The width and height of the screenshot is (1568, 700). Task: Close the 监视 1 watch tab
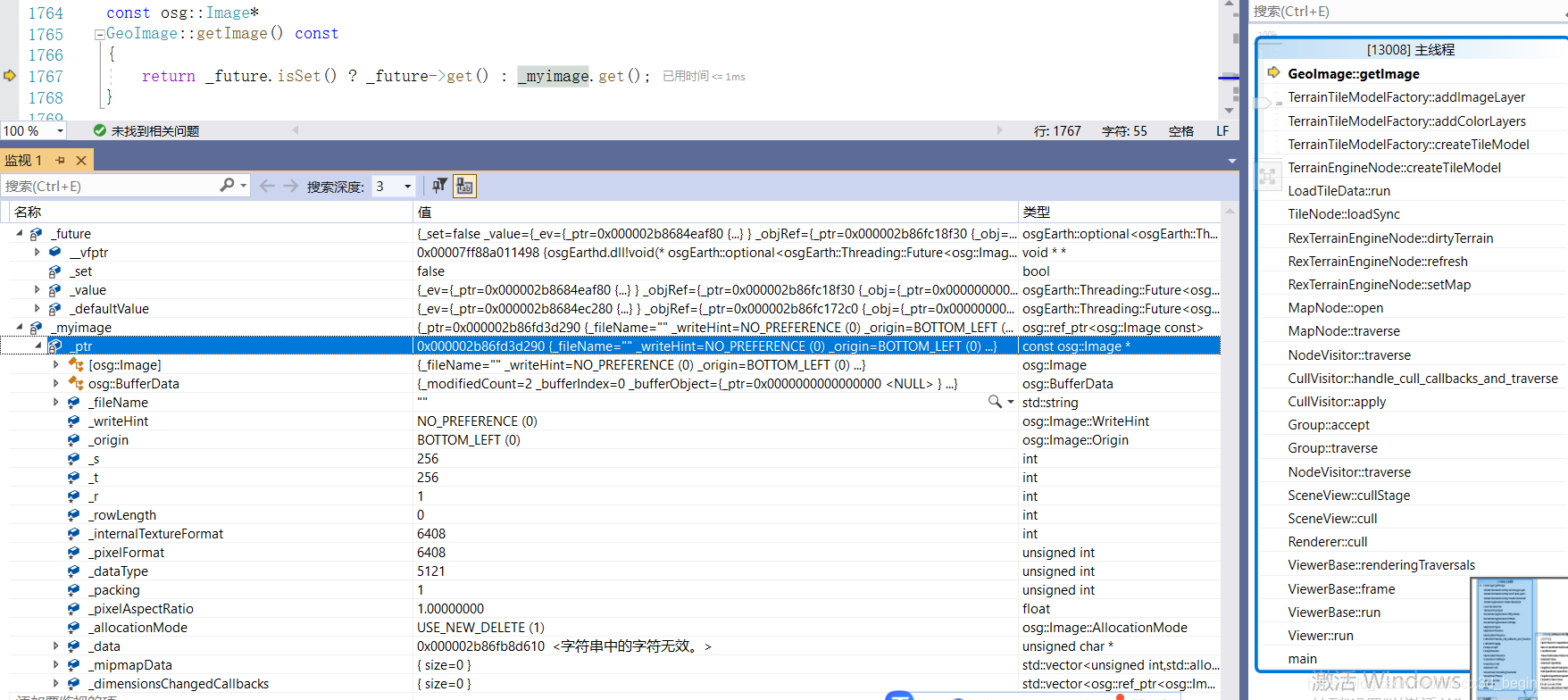coord(81,161)
